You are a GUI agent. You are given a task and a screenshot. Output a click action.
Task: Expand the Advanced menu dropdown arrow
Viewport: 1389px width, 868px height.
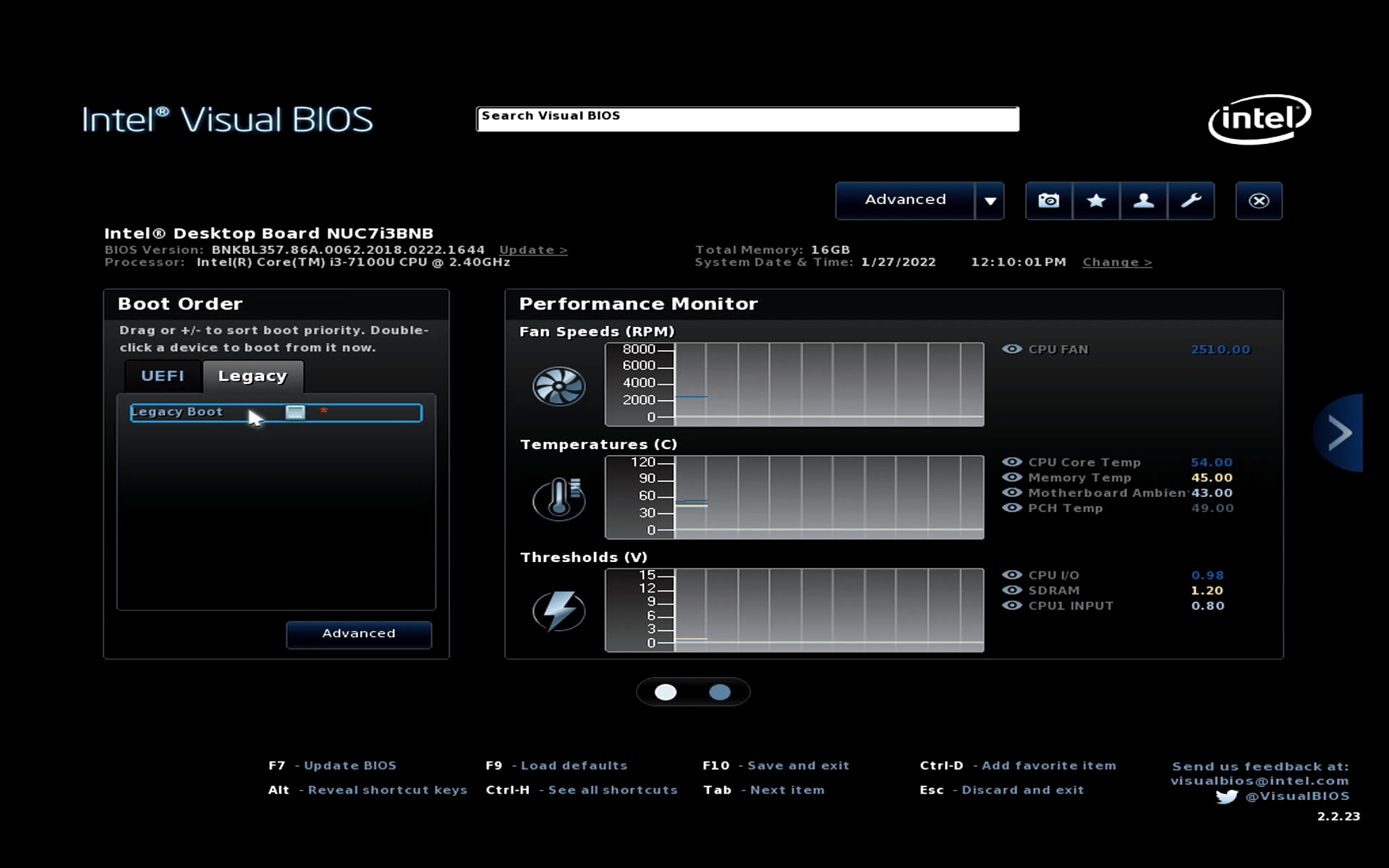[990, 200]
